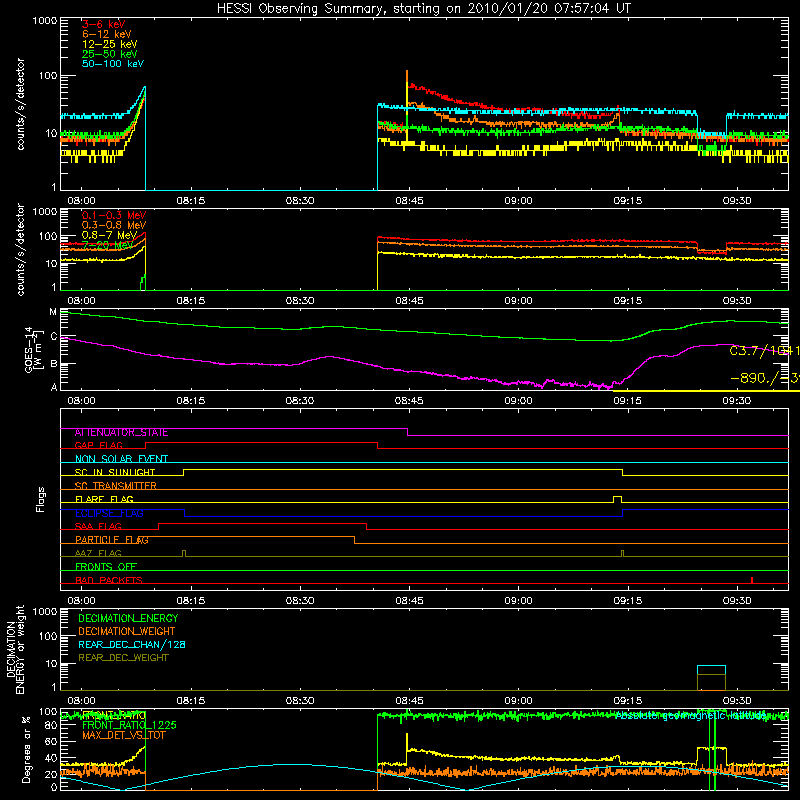The height and width of the screenshot is (800, 800).
Task: Select the ATTENUATOR_STATE flag label
Action: coord(121,433)
